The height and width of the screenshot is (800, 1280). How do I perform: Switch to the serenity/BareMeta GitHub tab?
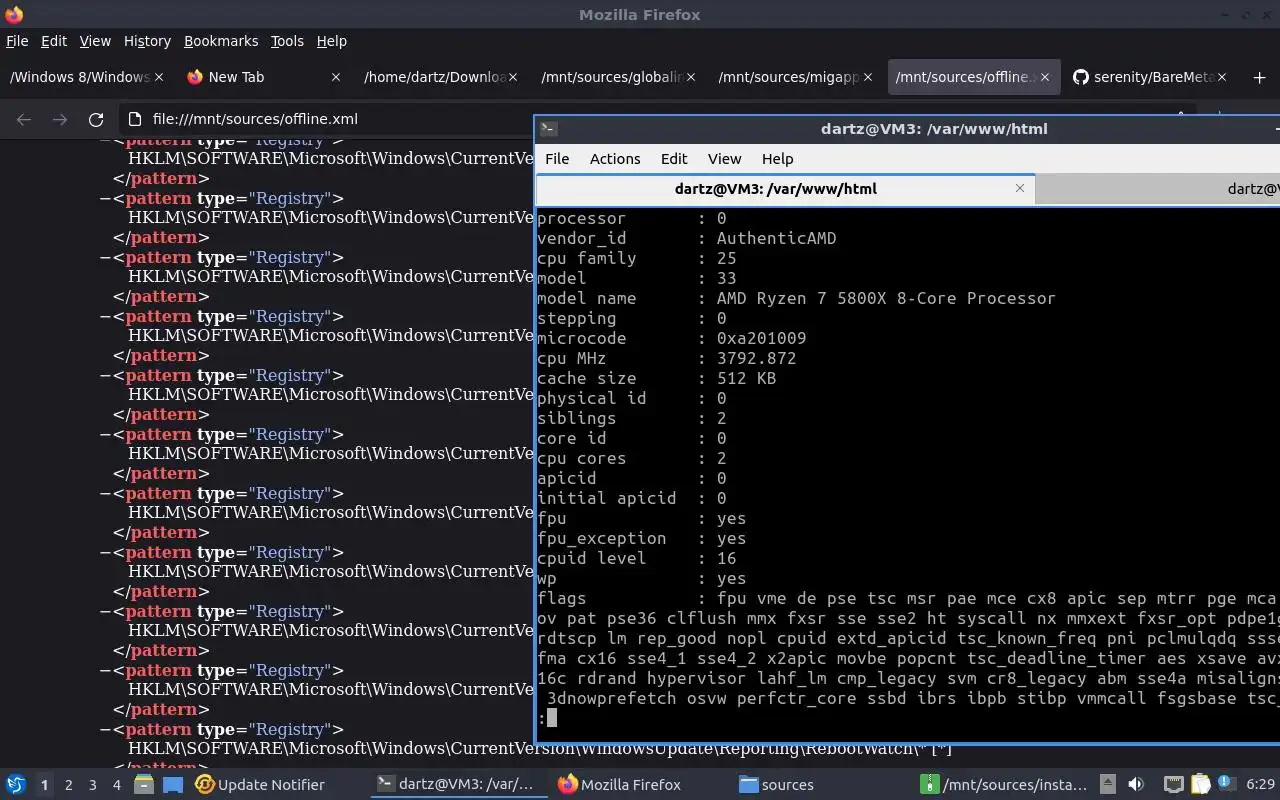[x=1150, y=77]
